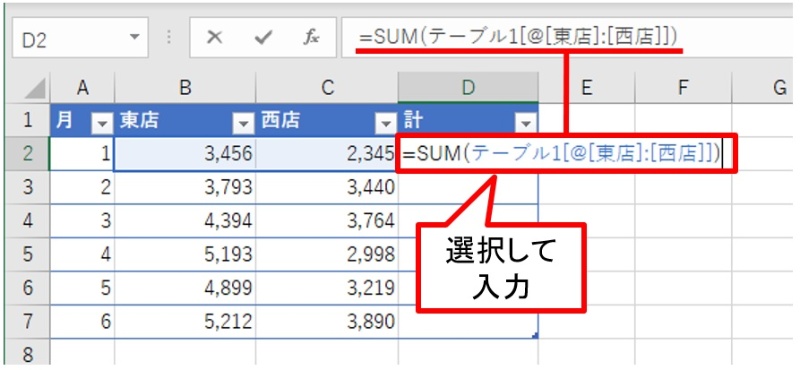Click cell containing 3,219

click(x=327, y=288)
